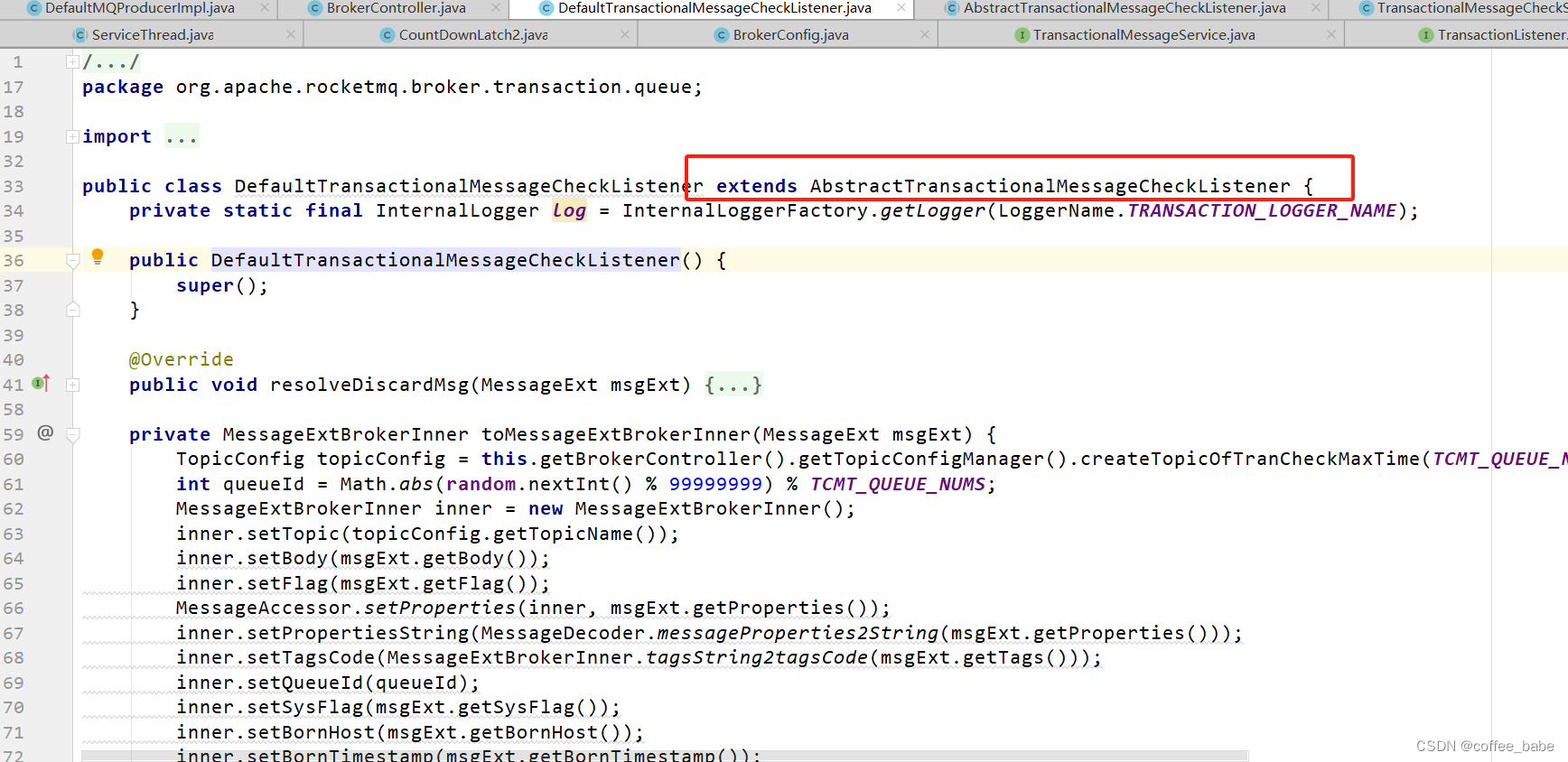
Task: Click setProperties call on line 66
Action: [x=439, y=608]
